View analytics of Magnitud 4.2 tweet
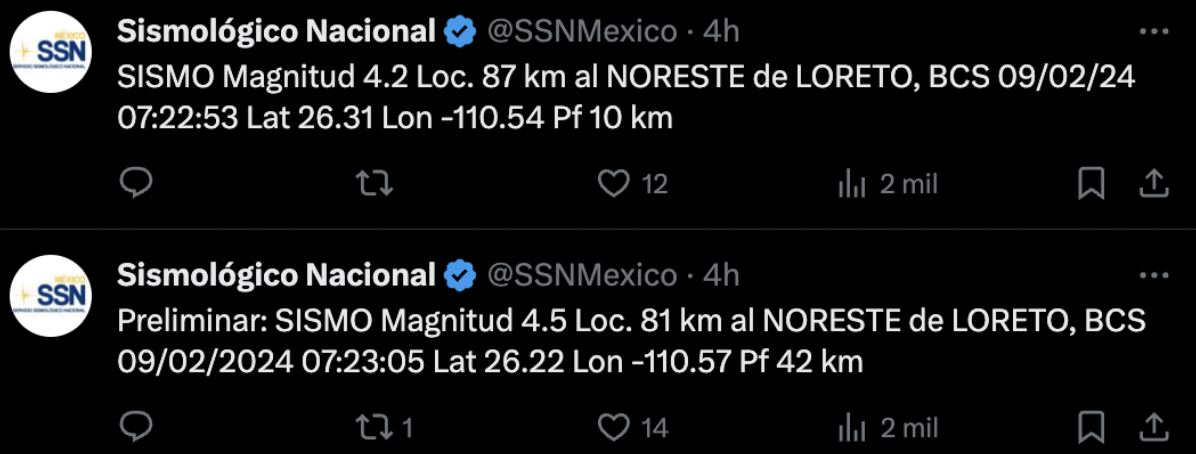The height and width of the screenshot is (454, 1196). coord(851,183)
